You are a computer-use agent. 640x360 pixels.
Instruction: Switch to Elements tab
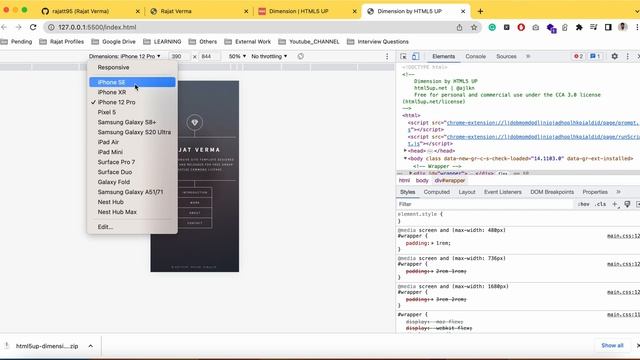point(443,56)
